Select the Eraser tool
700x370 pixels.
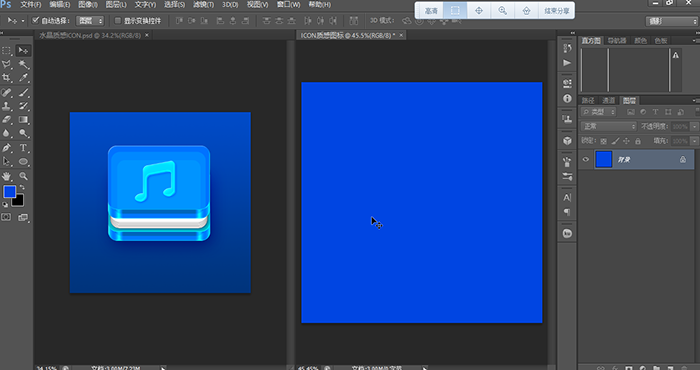pos(6,120)
